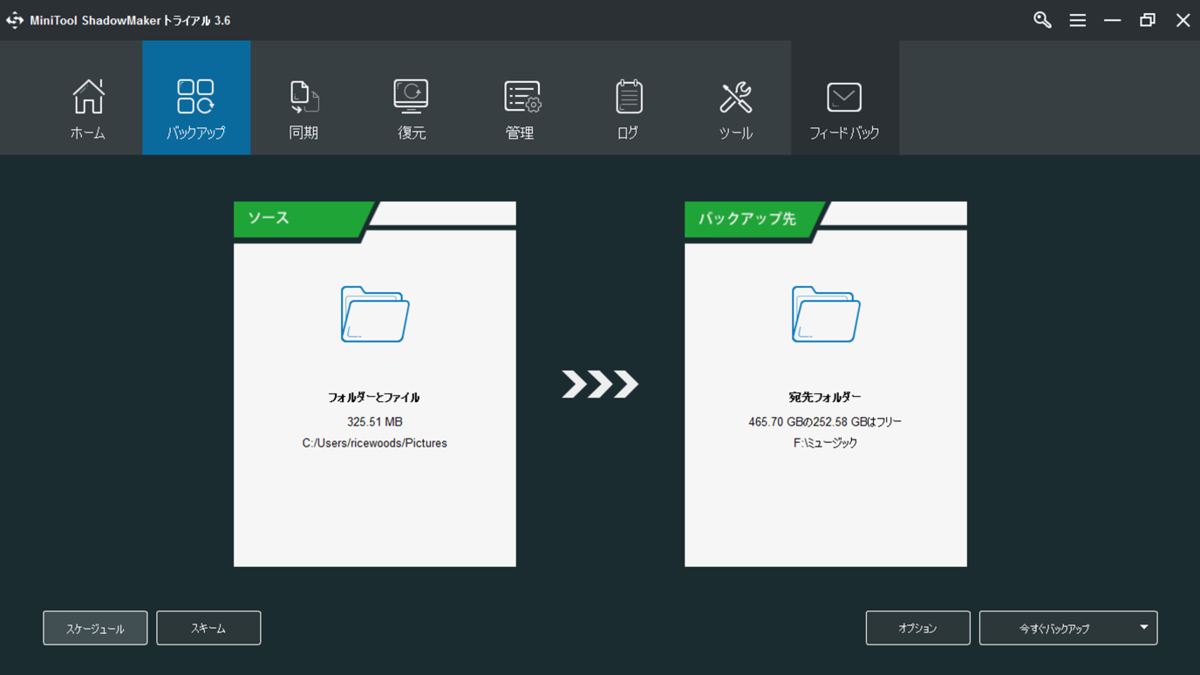Restore down the ShadowMaker window

[x=1147, y=20]
